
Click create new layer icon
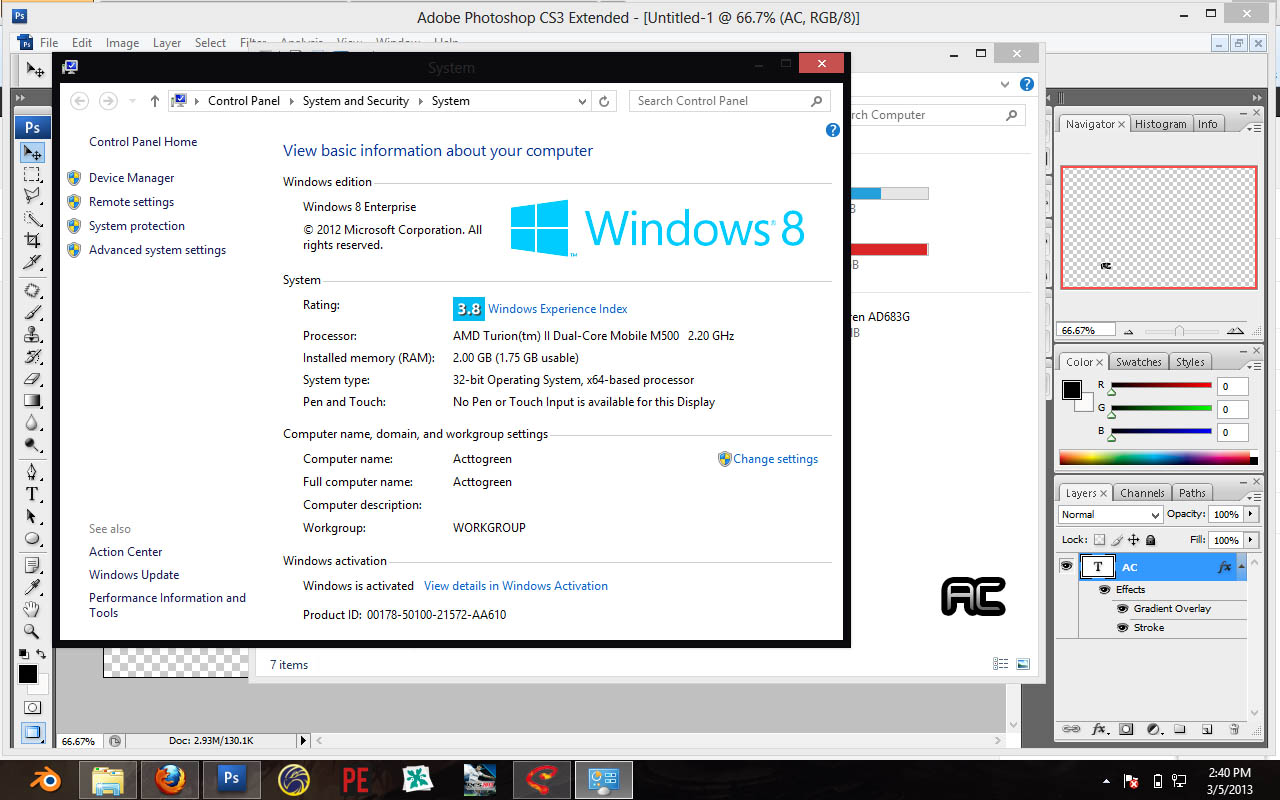coord(1207,729)
